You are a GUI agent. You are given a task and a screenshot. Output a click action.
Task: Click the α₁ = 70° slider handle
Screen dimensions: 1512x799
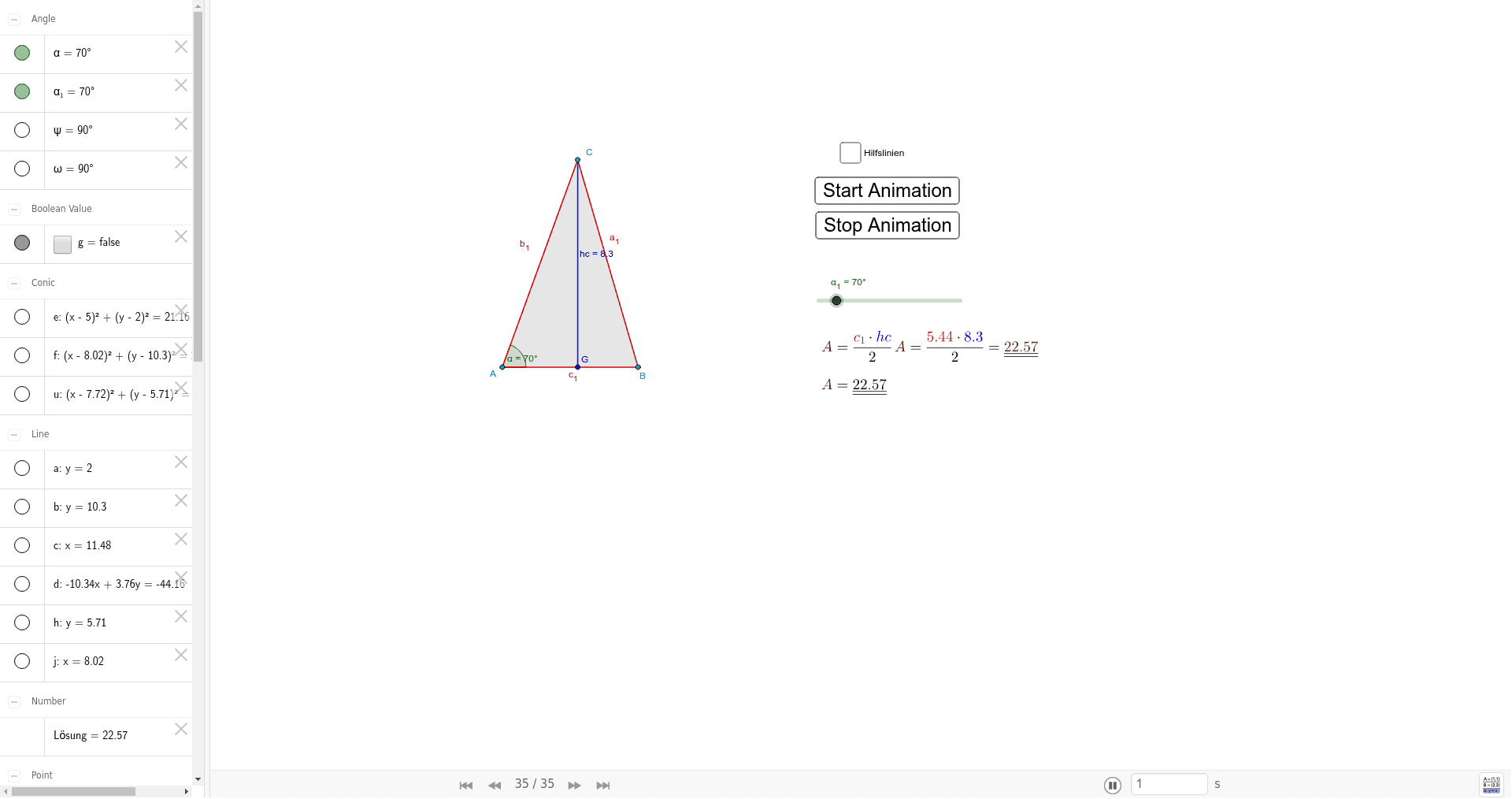[x=836, y=300]
